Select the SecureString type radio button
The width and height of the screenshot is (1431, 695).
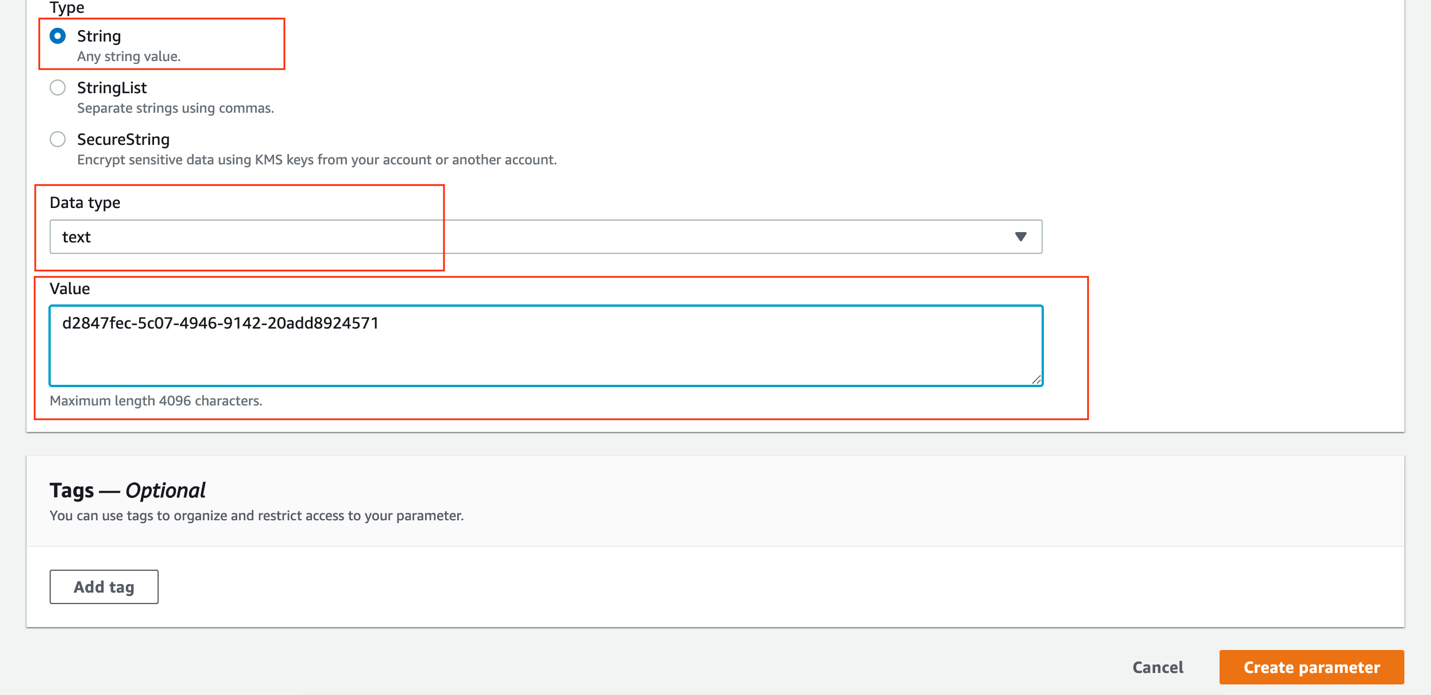coord(58,140)
